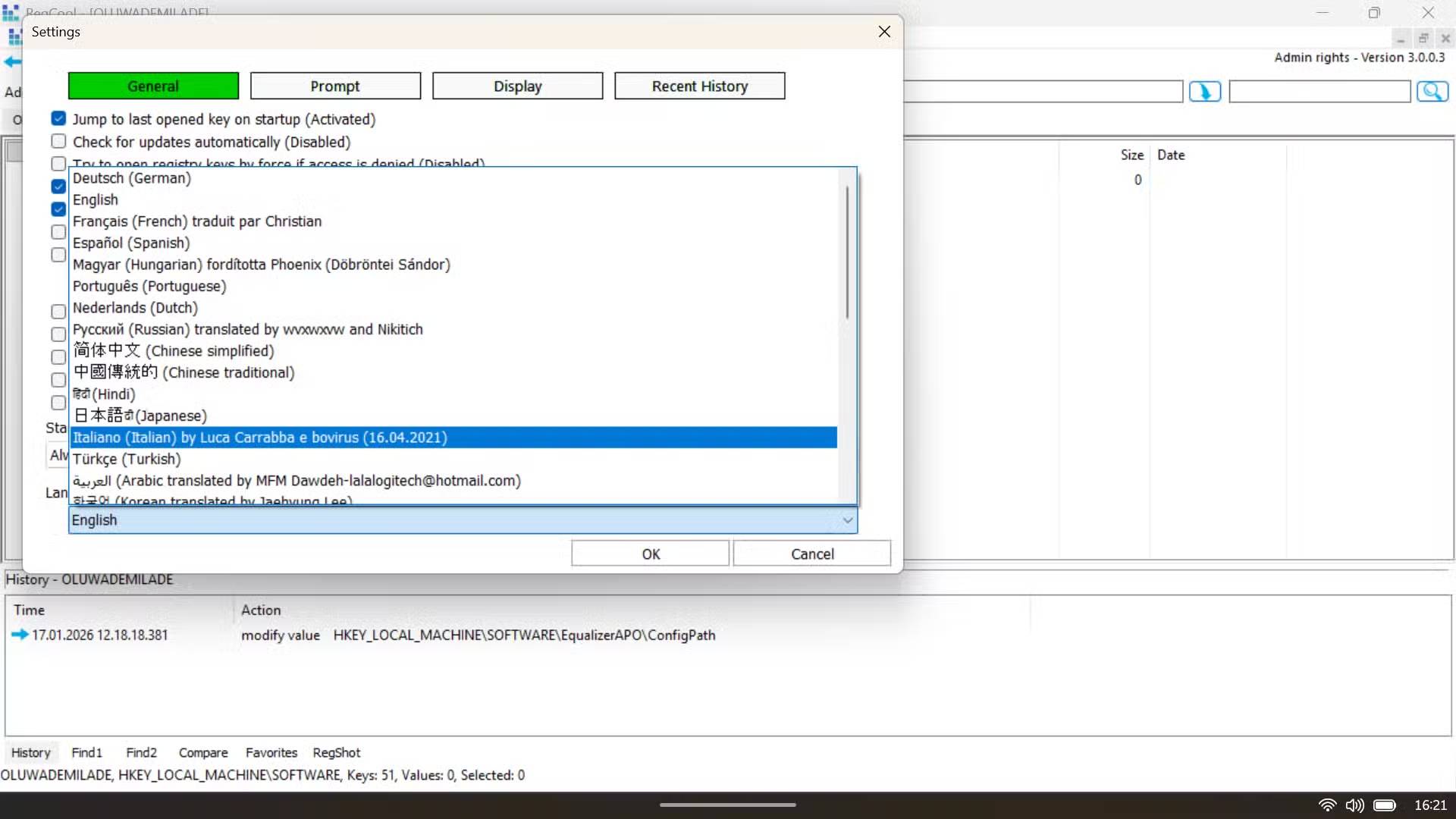Click the Wi-Fi icon in system tray
Screen dimensions: 1456x819
click(1327, 805)
